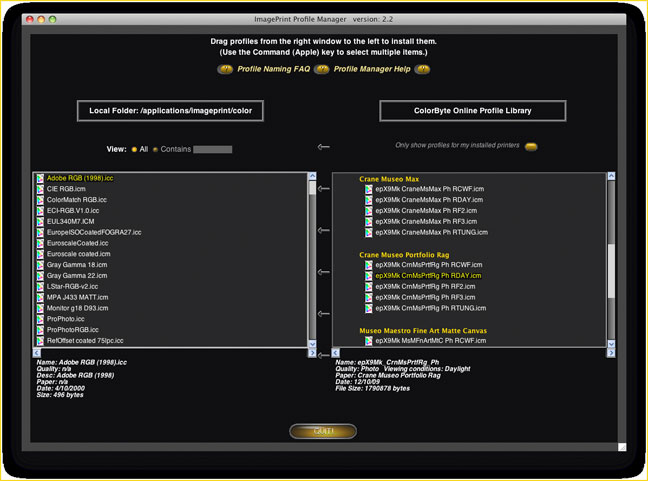Click online library scroll-down arrow

point(611,344)
